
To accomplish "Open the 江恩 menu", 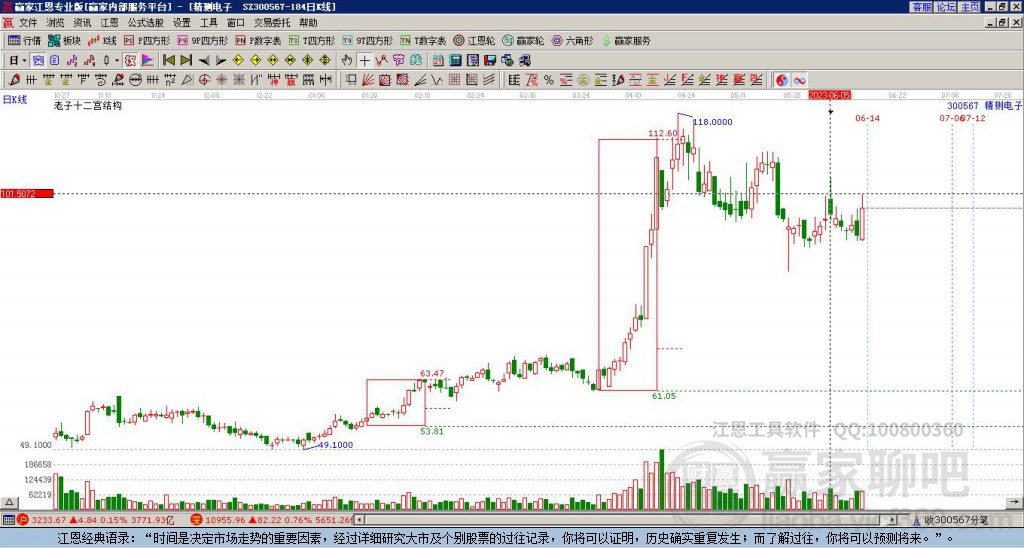I will click(x=109, y=23).
